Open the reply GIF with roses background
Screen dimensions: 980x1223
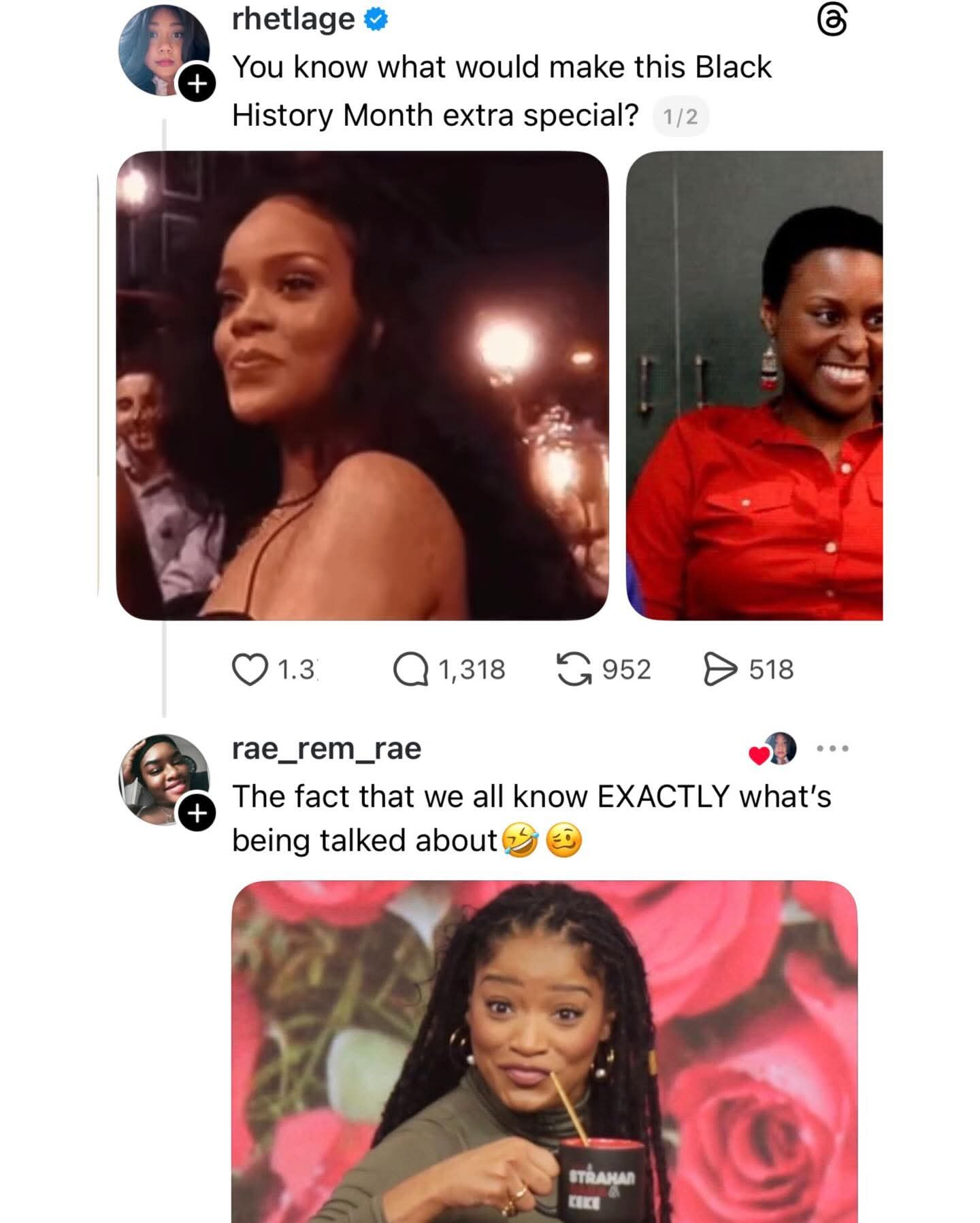pos(544,1051)
